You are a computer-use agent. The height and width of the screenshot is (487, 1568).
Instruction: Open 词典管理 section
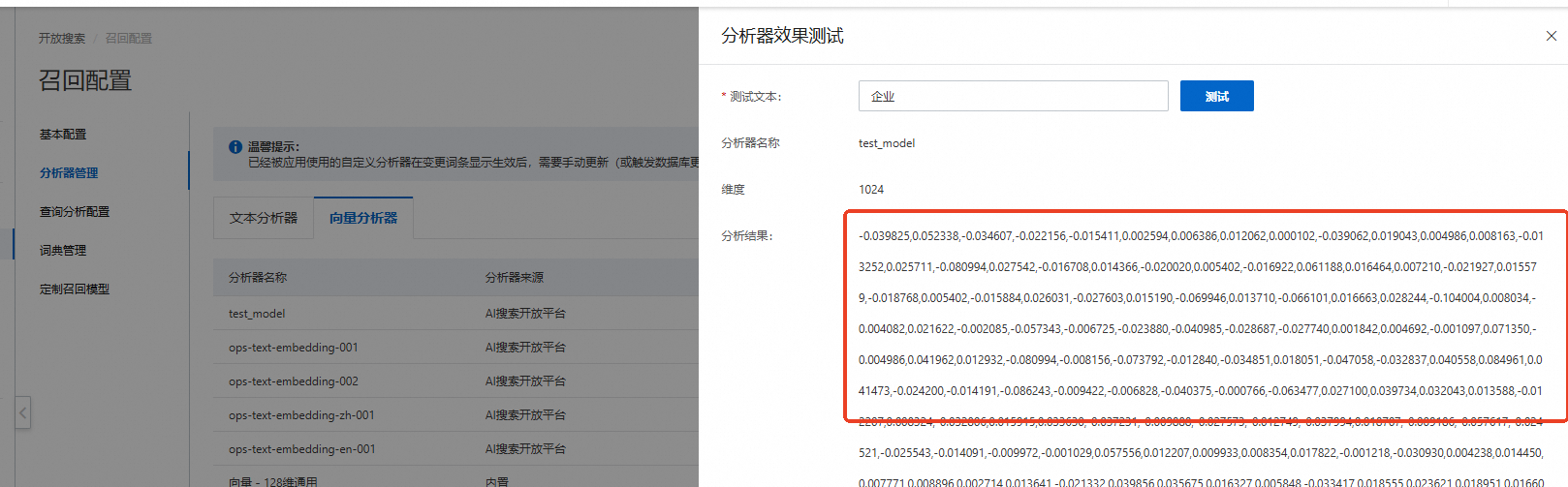(x=63, y=250)
